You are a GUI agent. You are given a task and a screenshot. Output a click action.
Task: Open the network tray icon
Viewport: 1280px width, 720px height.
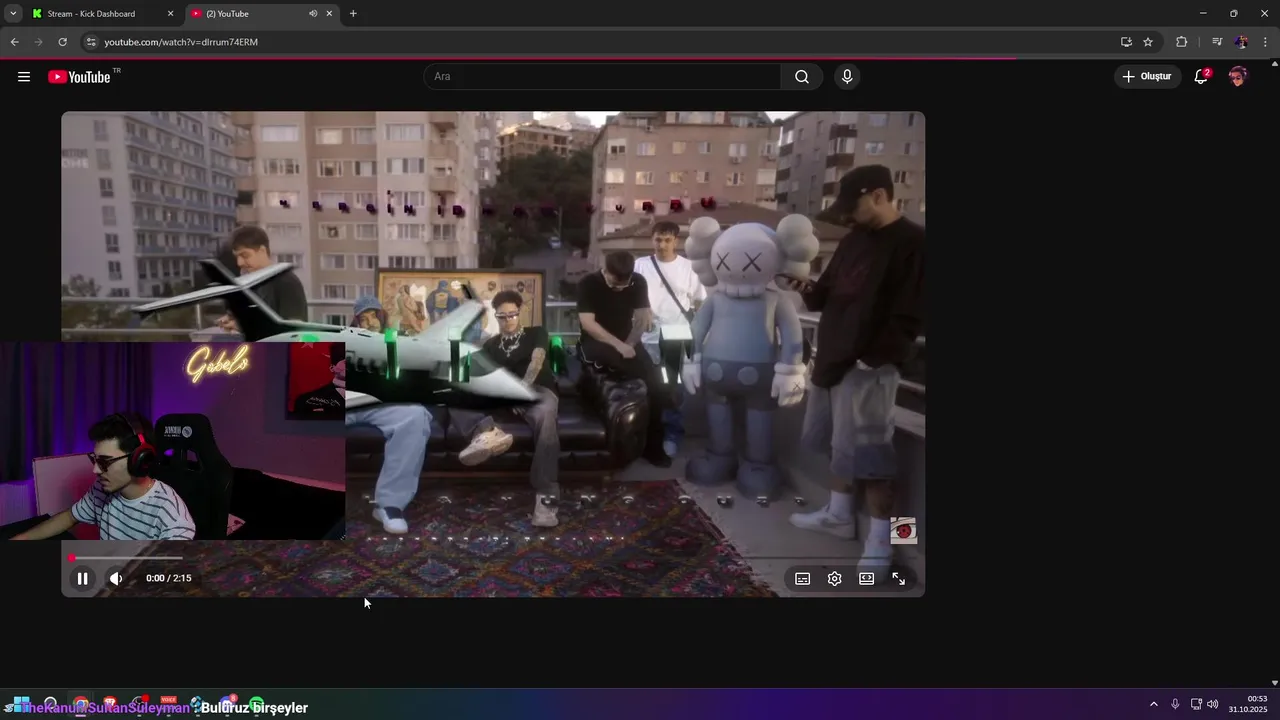[1196, 704]
